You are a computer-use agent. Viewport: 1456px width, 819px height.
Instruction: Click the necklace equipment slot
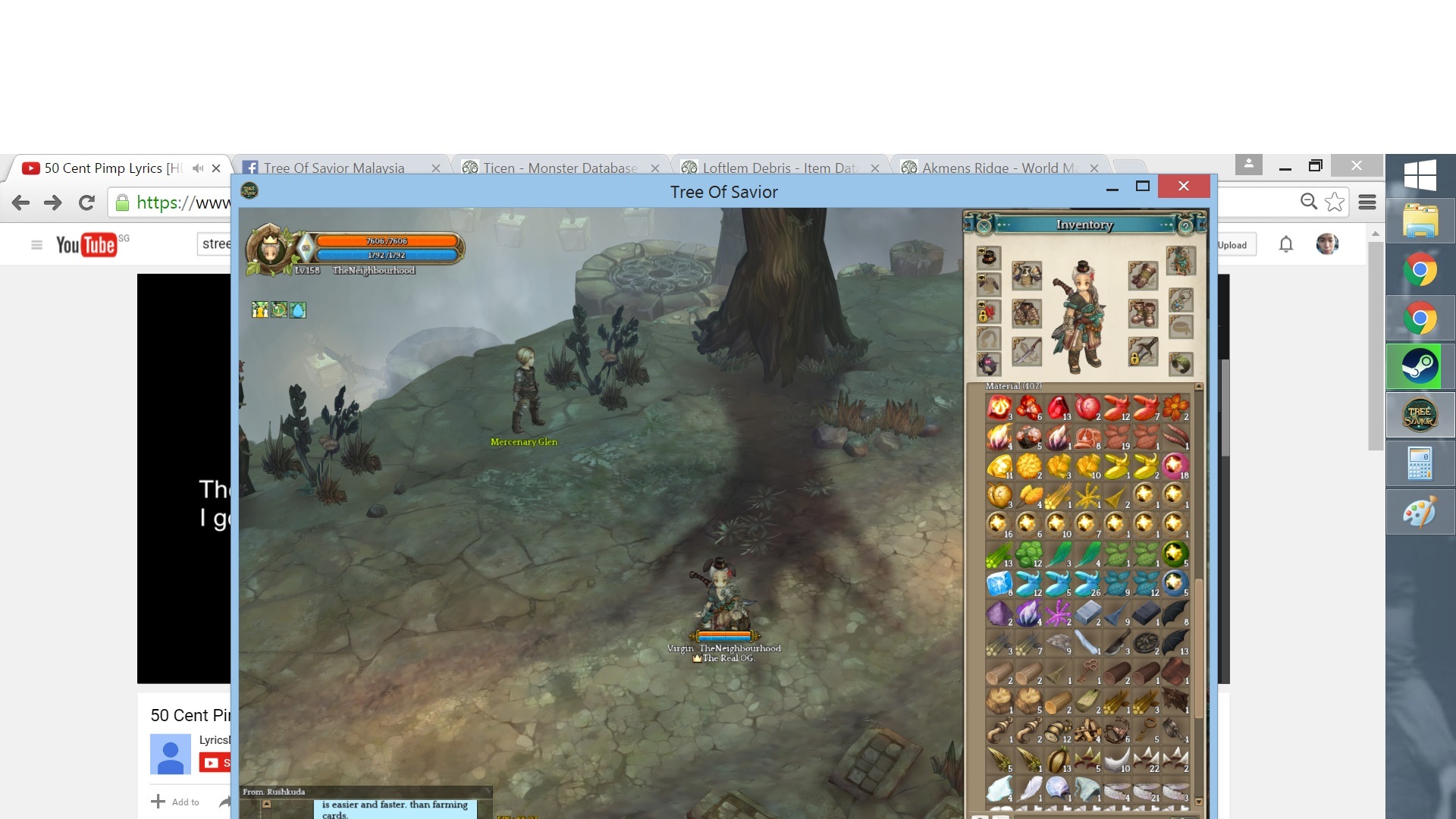pyautogui.click(x=1181, y=300)
